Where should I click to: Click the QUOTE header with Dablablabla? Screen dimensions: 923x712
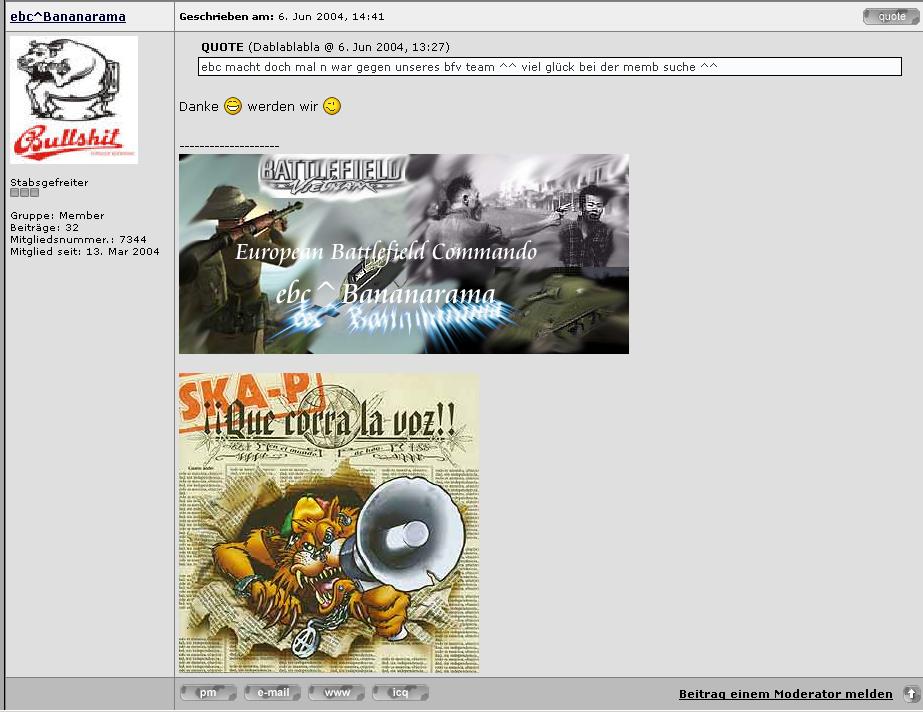point(326,47)
